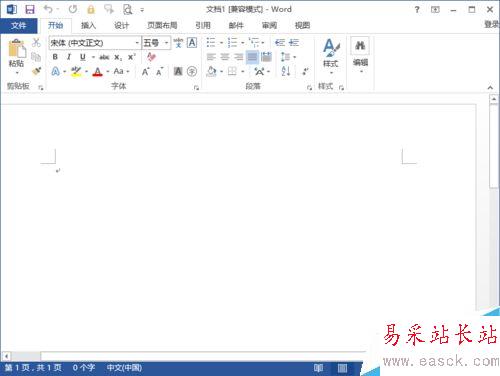Sort paragraphs A to Z icon

coord(286,71)
